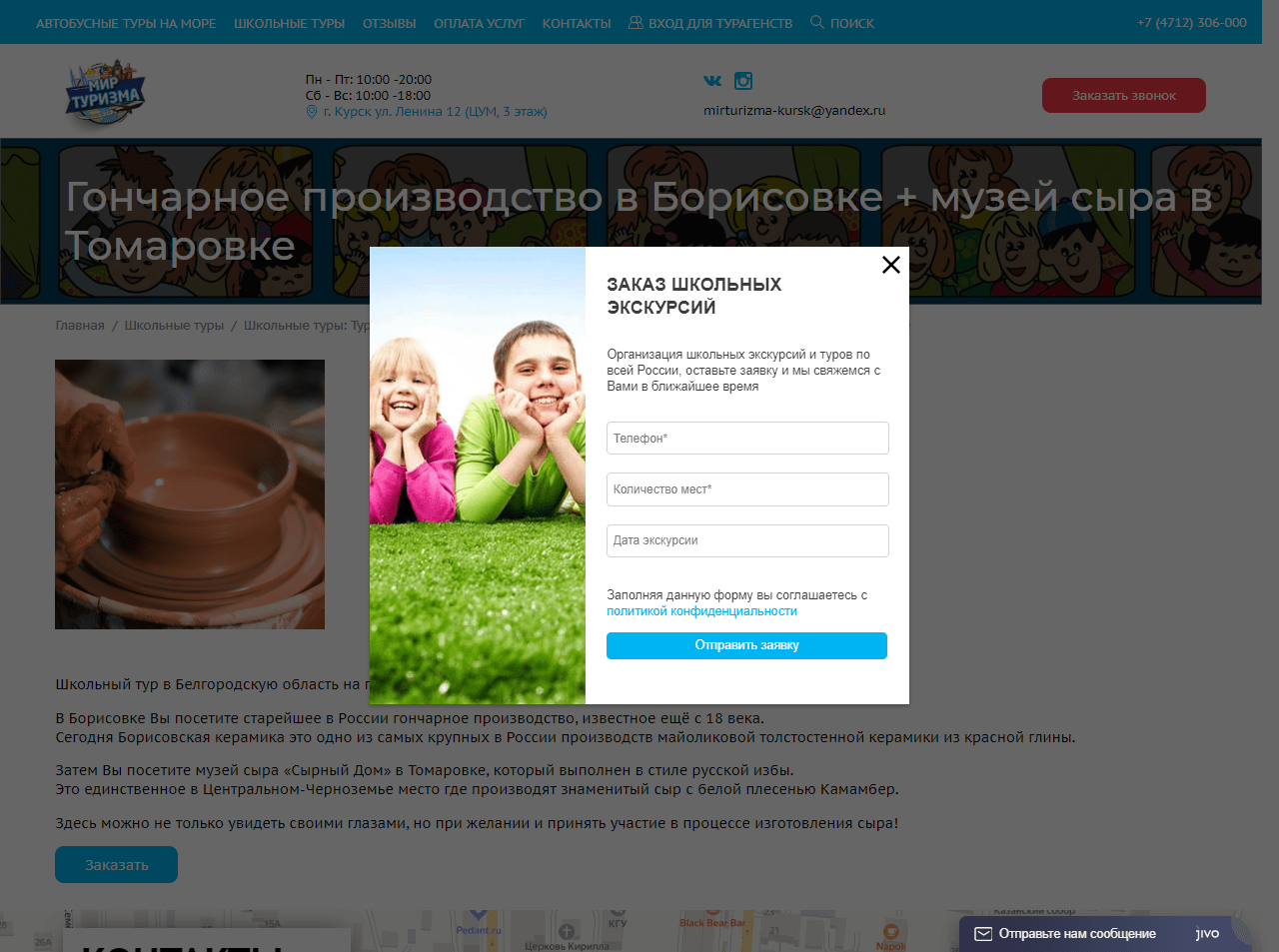
Task: Click the pottery wheel thumbnail image
Action: tap(190, 494)
